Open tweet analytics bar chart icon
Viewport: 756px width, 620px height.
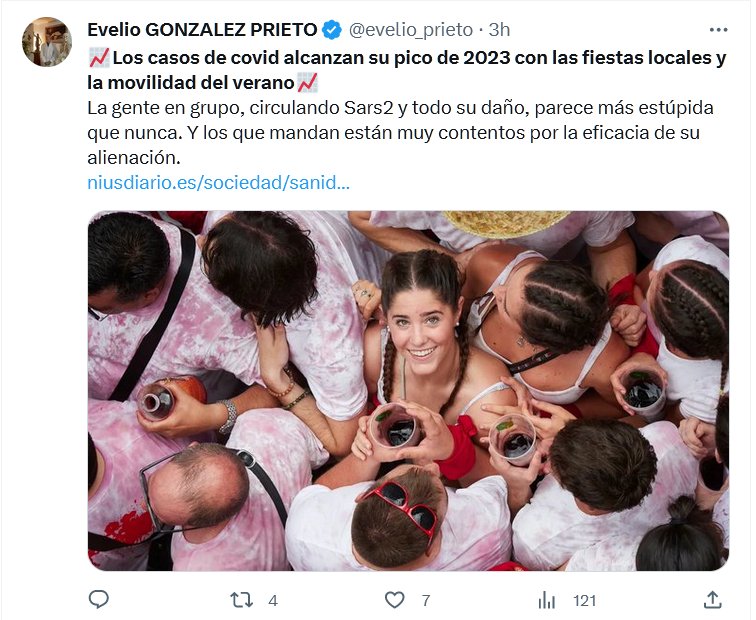click(547, 601)
